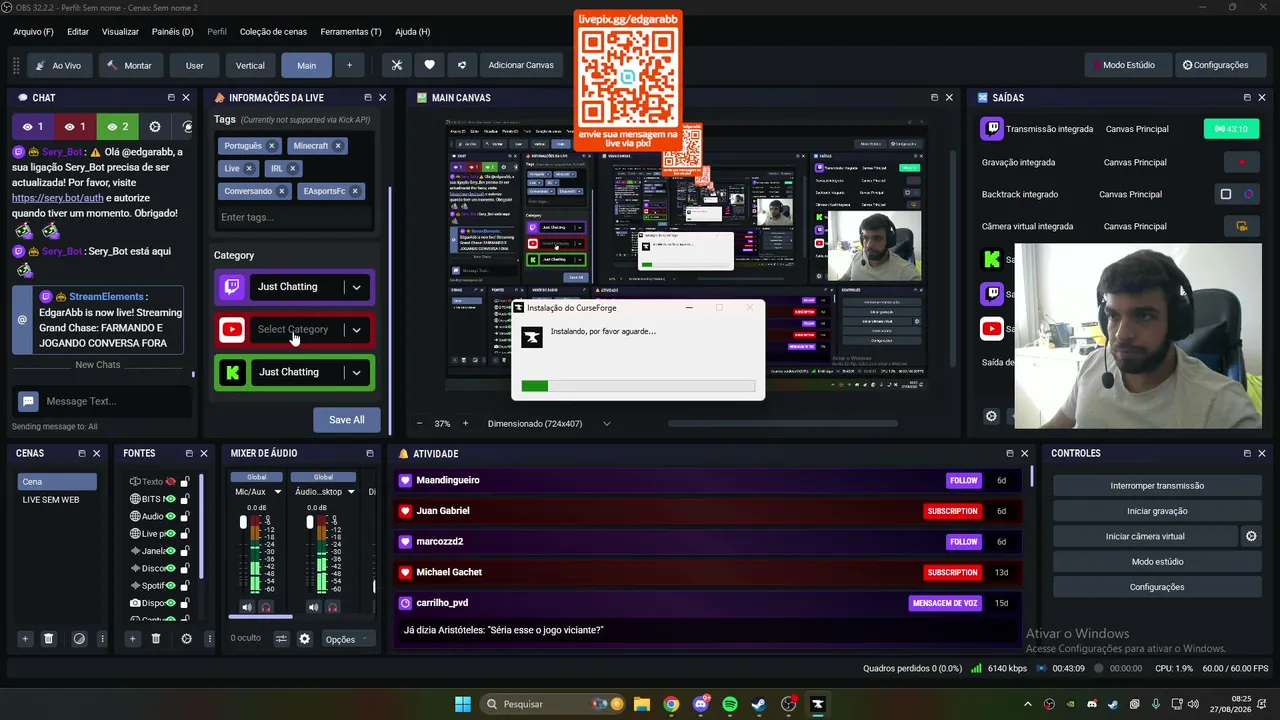Viewport: 1280px width, 720px height.
Task: Remove the EAsportsFc tag
Action: (x=355, y=191)
